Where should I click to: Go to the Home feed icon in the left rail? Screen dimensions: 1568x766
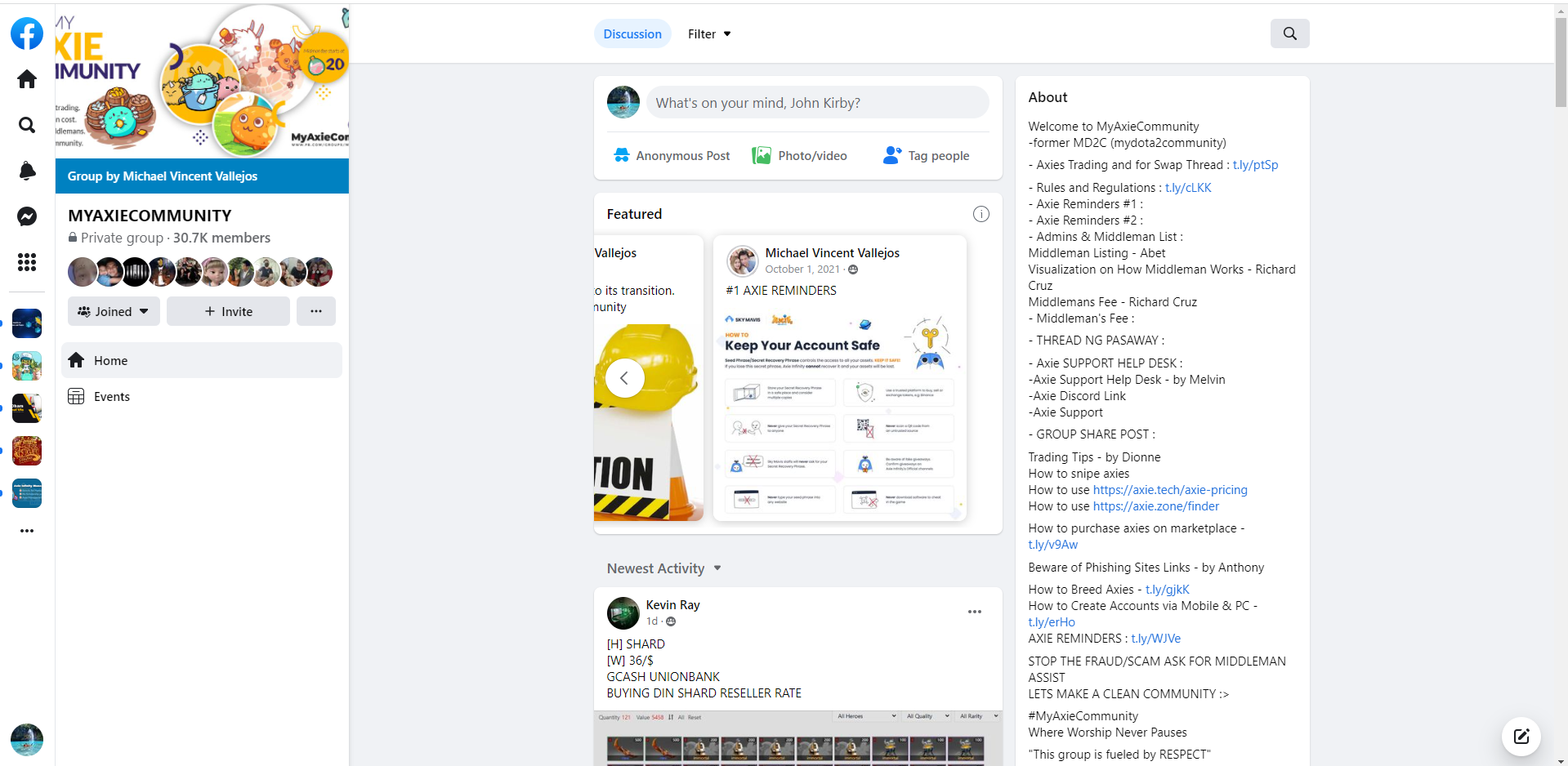[27, 79]
